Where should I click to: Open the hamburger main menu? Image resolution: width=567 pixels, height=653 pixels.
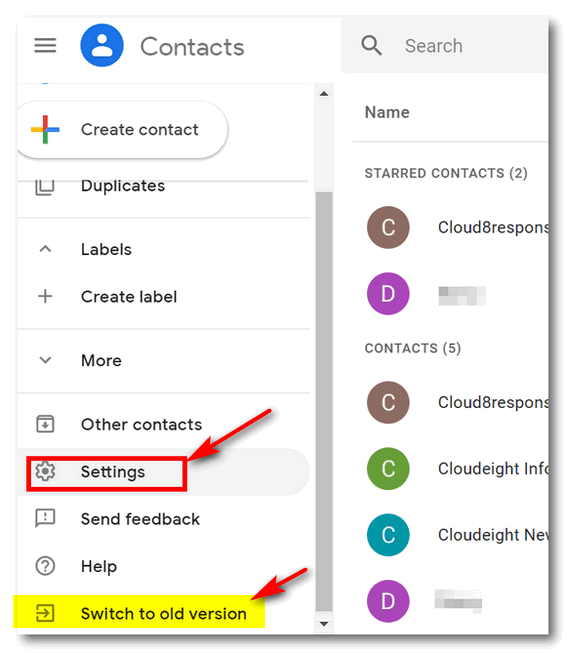(x=45, y=45)
